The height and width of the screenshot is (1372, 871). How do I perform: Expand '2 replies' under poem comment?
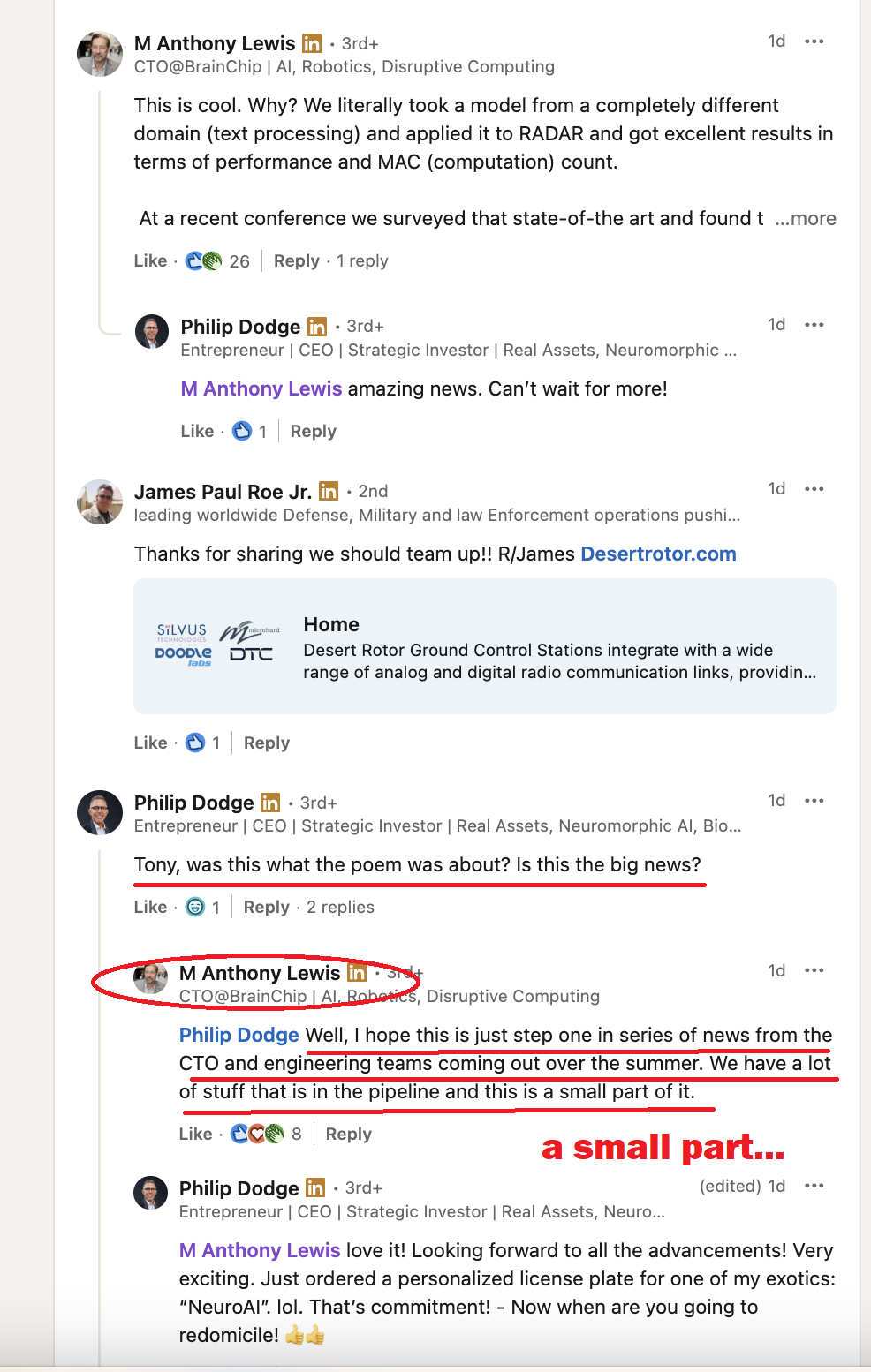point(340,908)
